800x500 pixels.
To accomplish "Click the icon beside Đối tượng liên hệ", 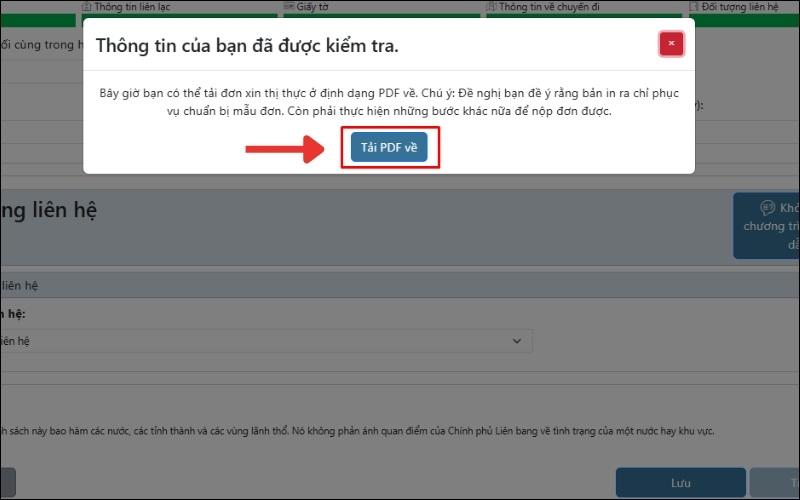I will pos(693,7).
